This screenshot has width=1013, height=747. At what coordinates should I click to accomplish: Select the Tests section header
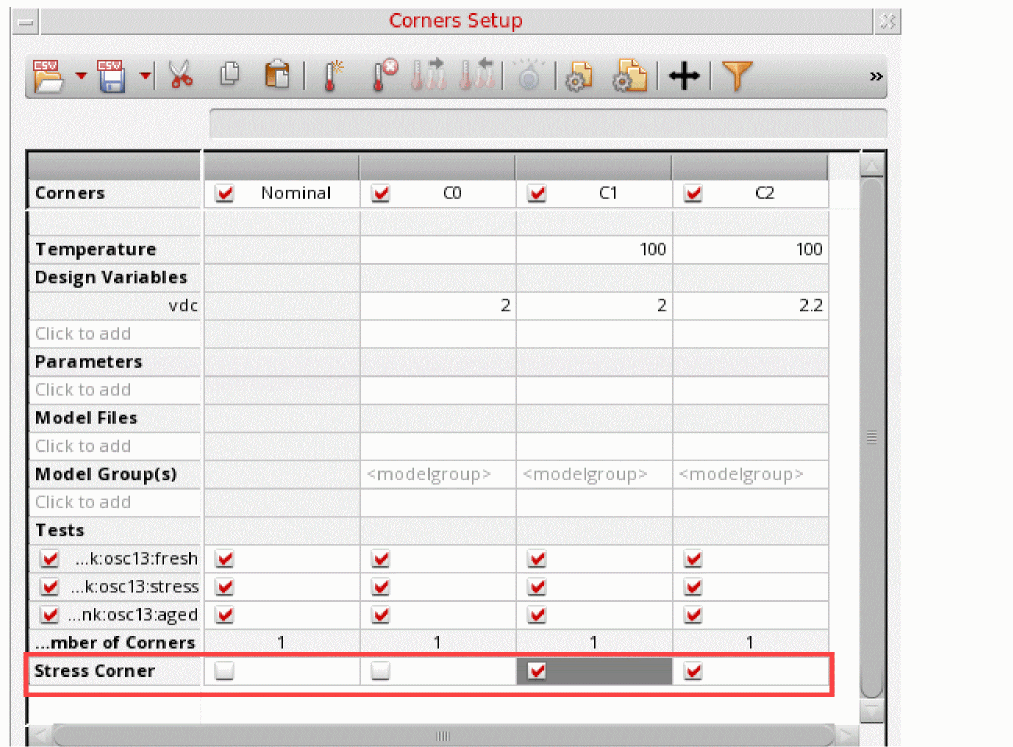click(x=114, y=531)
